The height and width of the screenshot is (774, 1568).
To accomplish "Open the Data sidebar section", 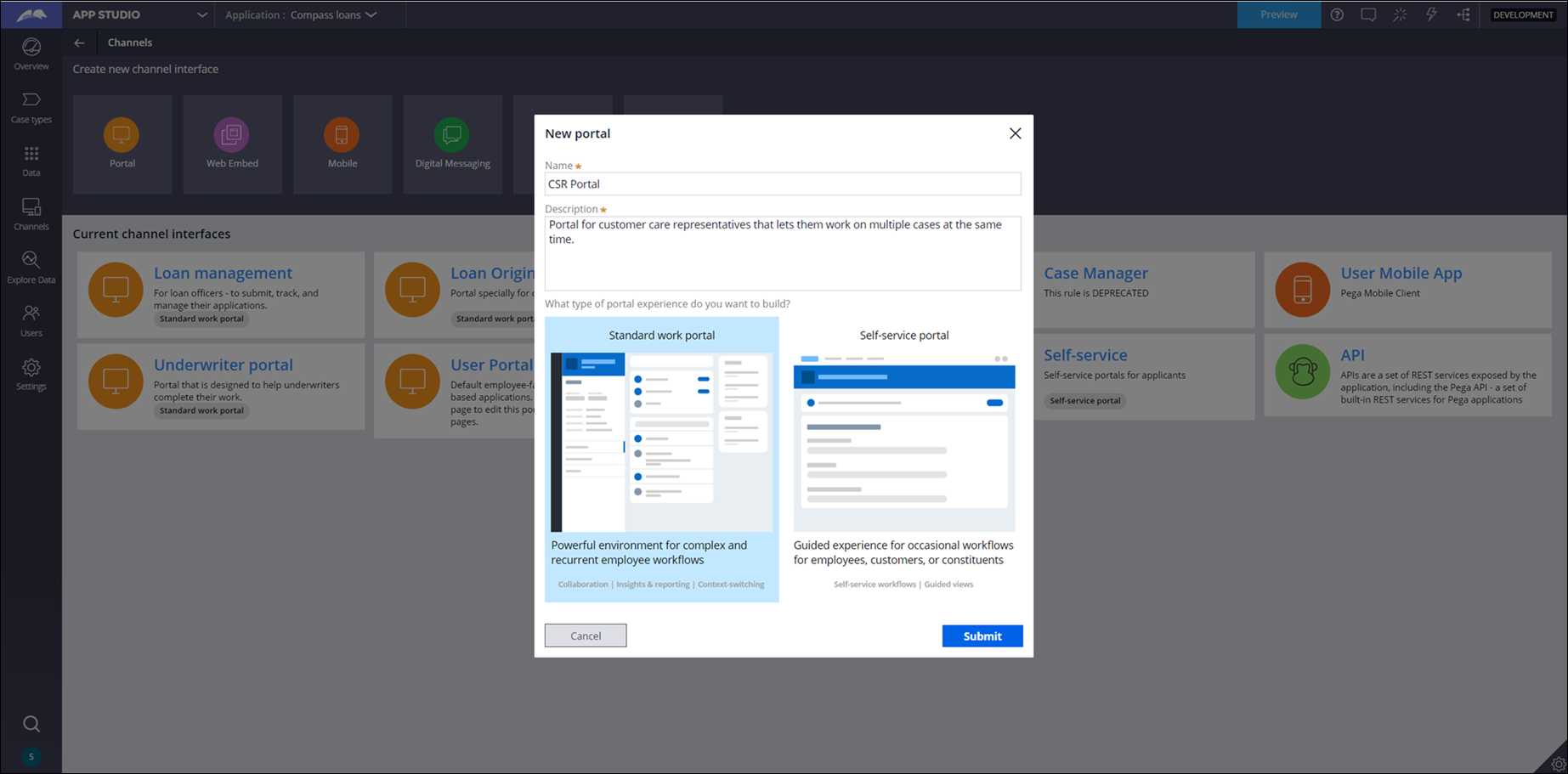I will [x=31, y=161].
